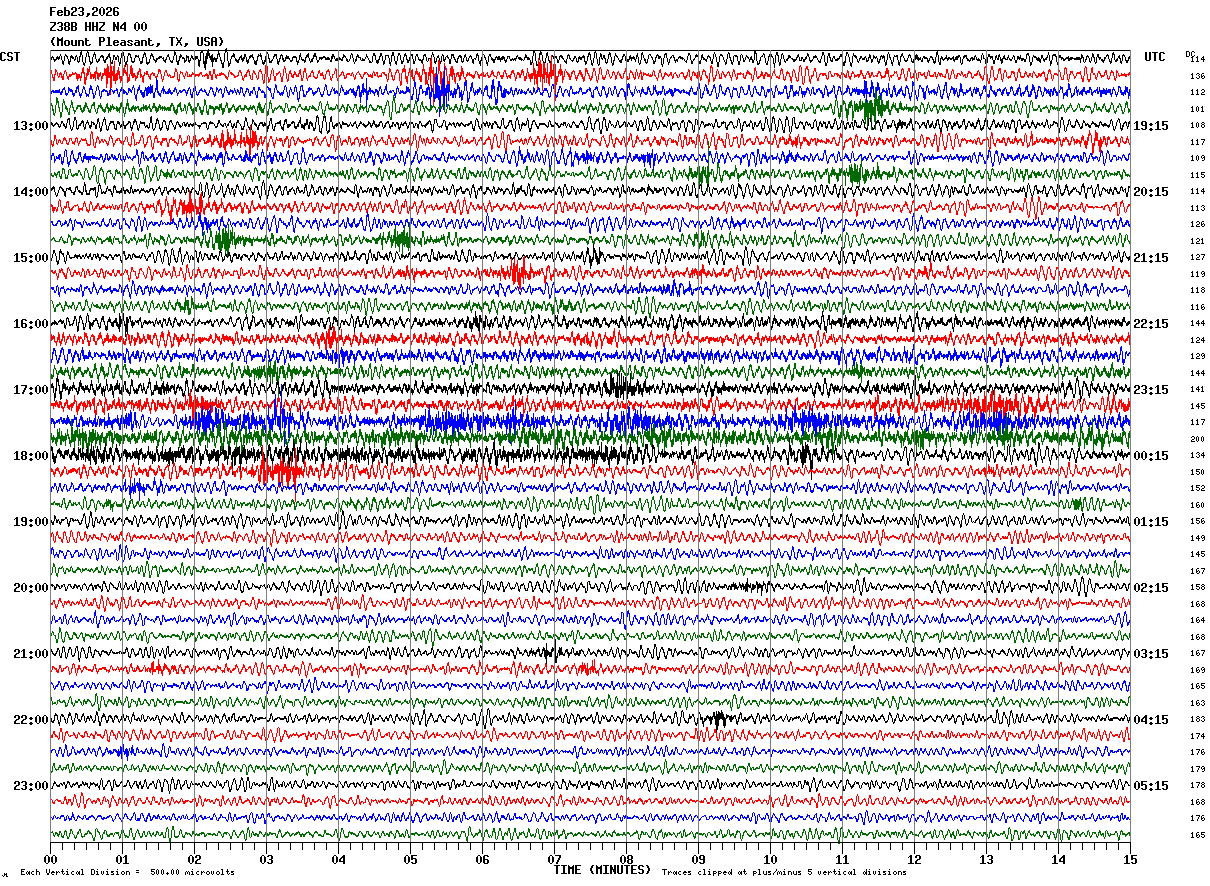Click the '14:00' CST time label
Screen dimensions: 1210x886
pyautogui.click(x=30, y=192)
